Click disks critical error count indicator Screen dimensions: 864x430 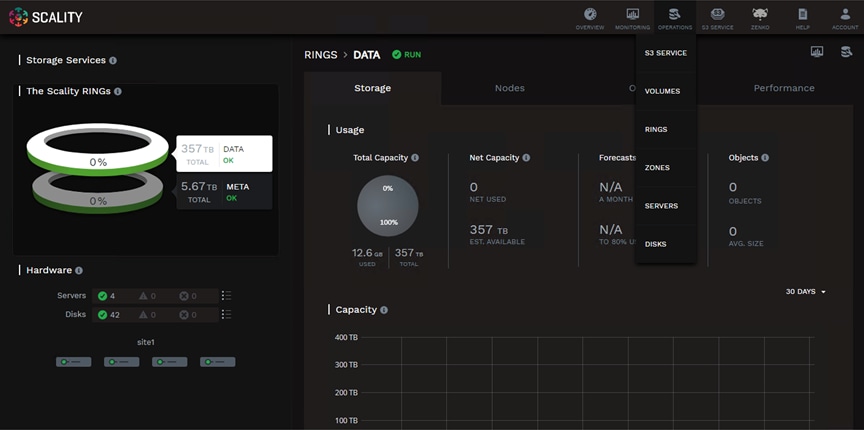point(188,315)
